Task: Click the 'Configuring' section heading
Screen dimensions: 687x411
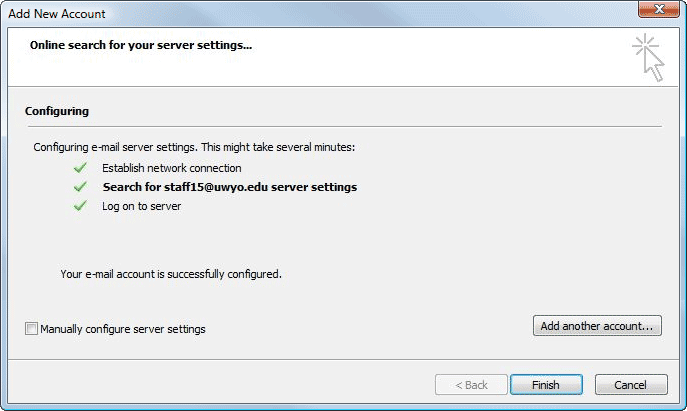Action: pos(57,111)
